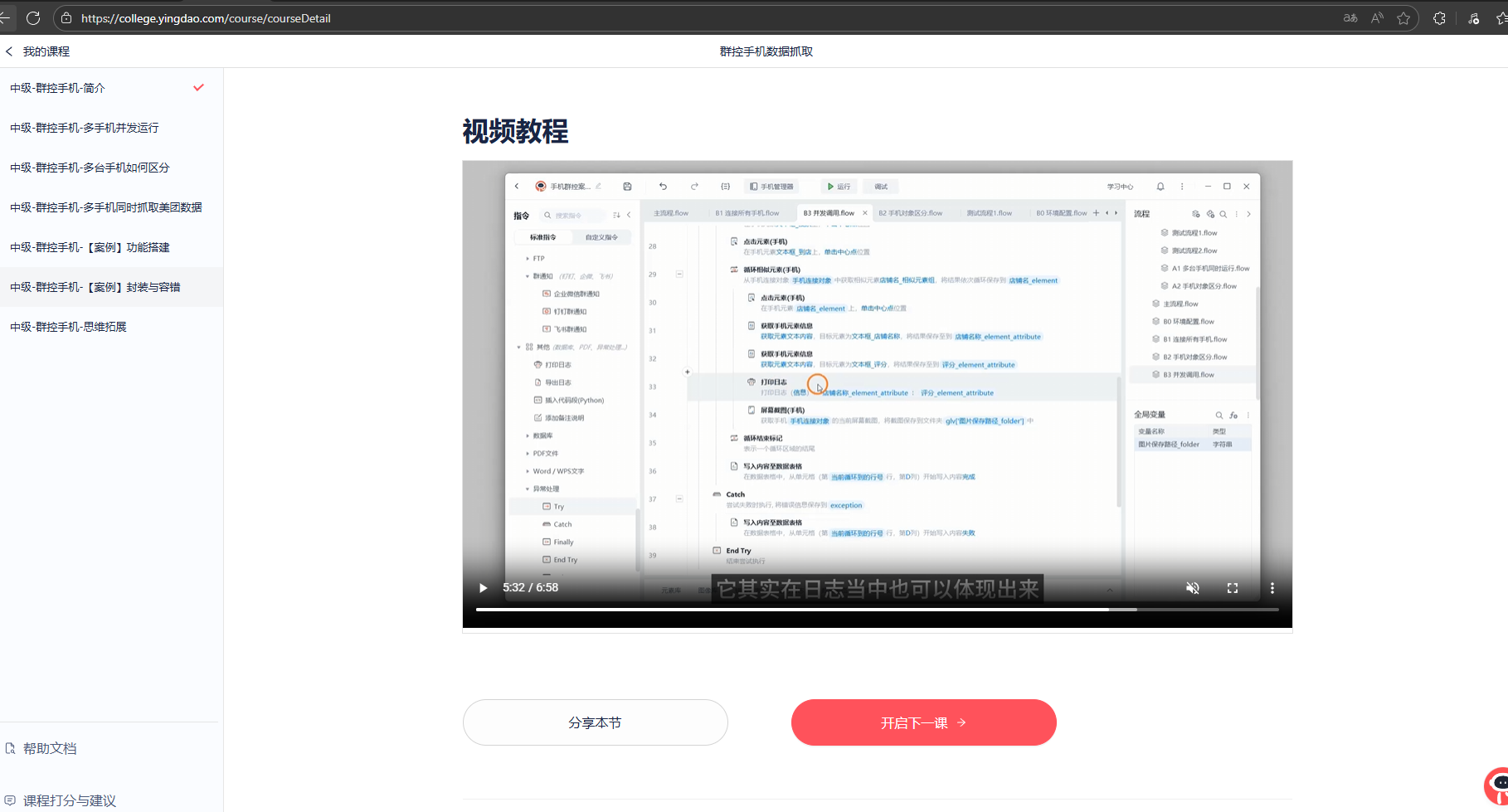
Task: Open 课程打分与建议 feedback
Action: click(61, 801)
